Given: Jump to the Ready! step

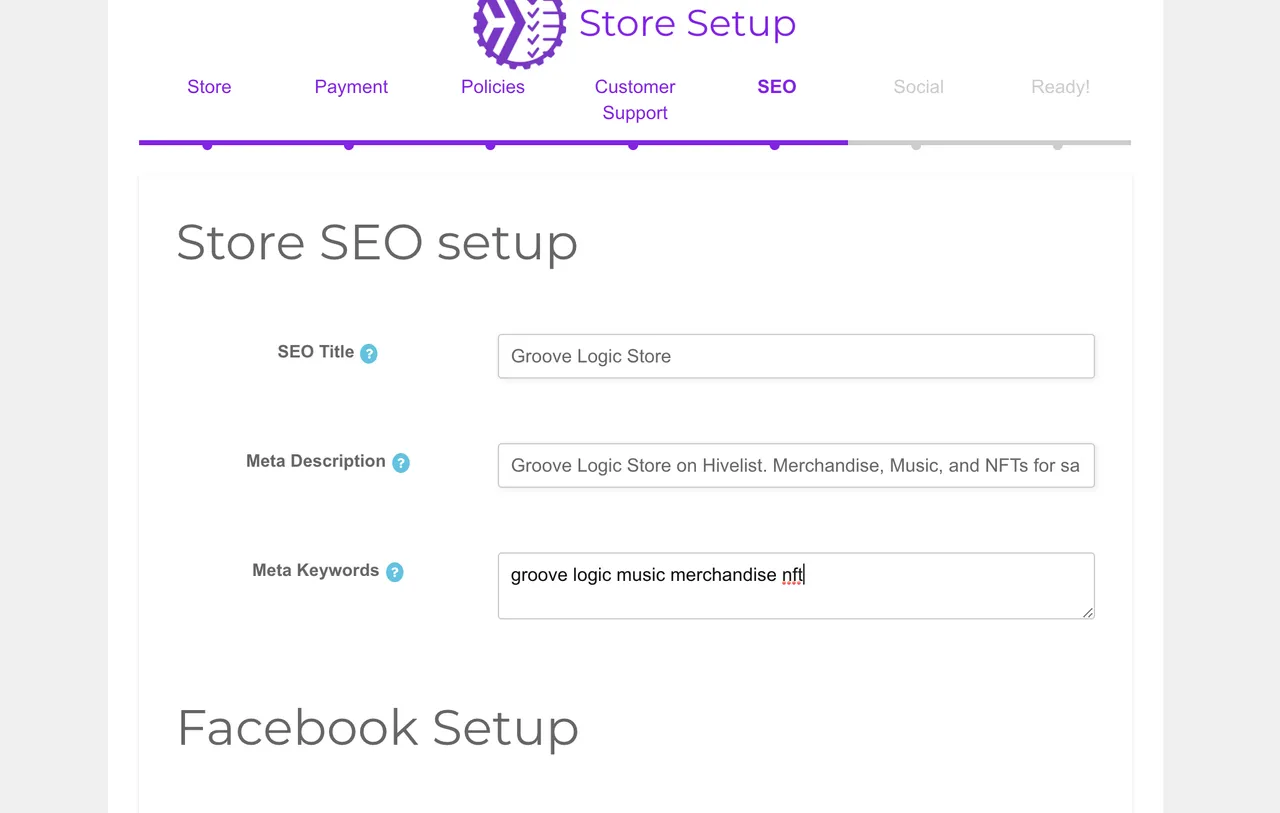Looking at the screenshot, I should [x=1061, y=87].
